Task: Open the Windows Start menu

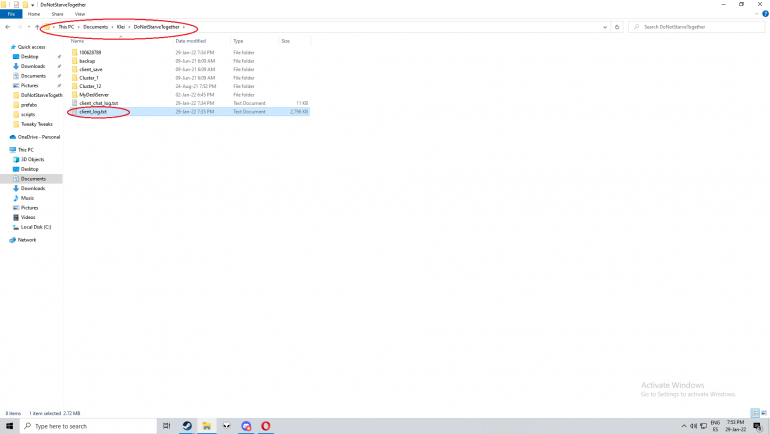Action: (9, 426)
